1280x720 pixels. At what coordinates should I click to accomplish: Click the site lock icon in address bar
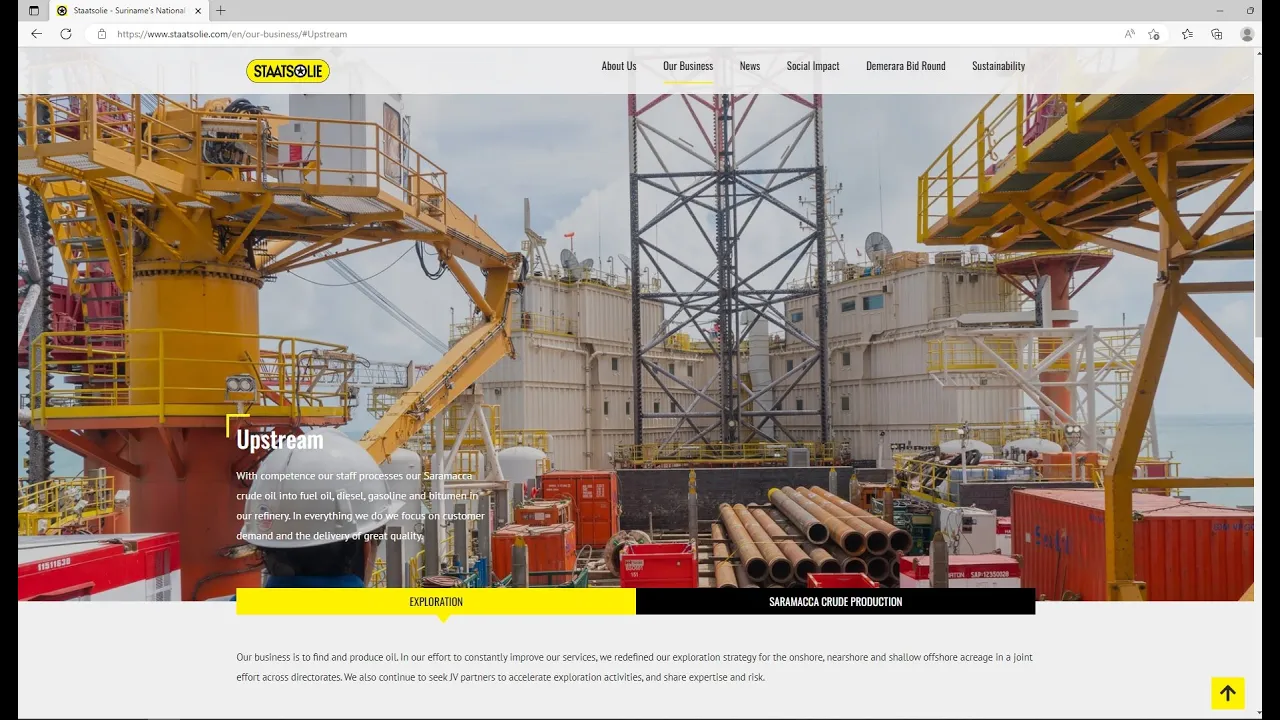pyautogui.click(x=101, y=34)
